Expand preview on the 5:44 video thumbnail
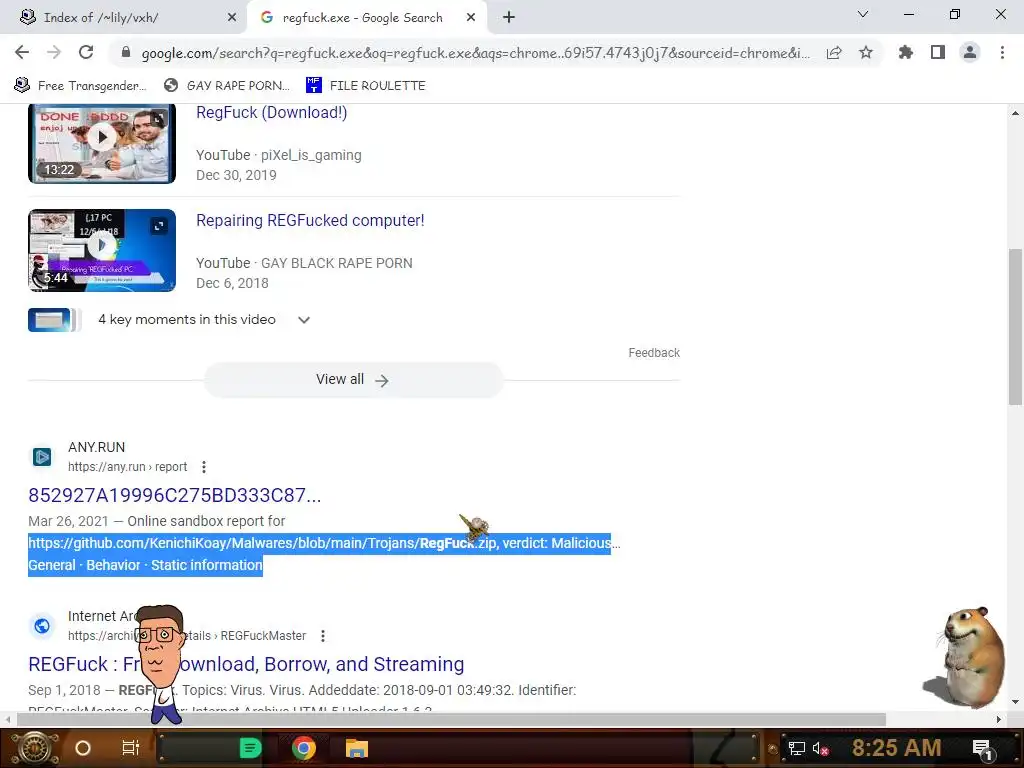Viewport: 1024px width, 768px height. pyautogui.click(x=159, y=226)
